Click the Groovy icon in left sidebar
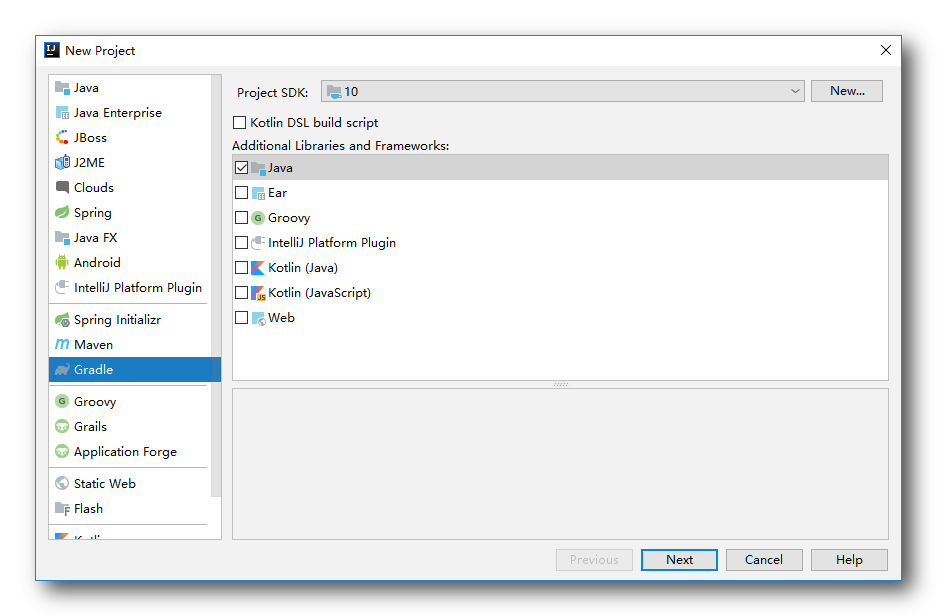937x616 pixels. coord(62,402)
